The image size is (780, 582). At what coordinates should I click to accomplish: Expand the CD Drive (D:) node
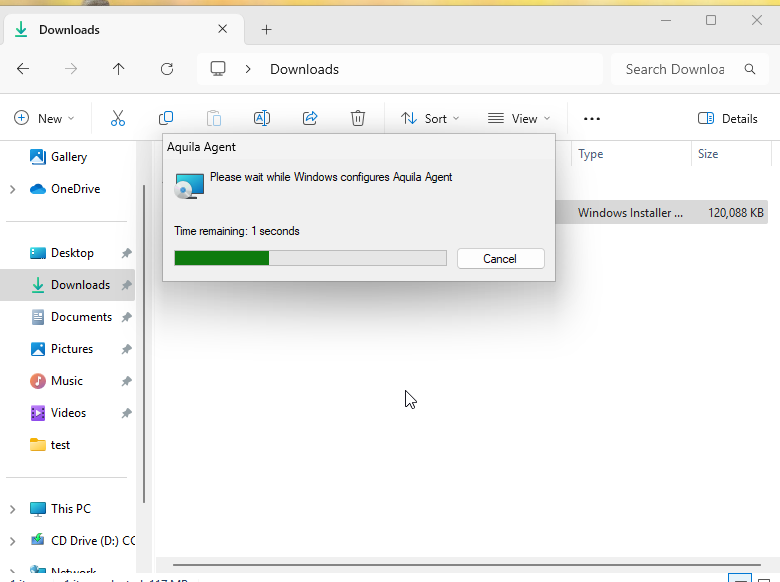[12, 541]
